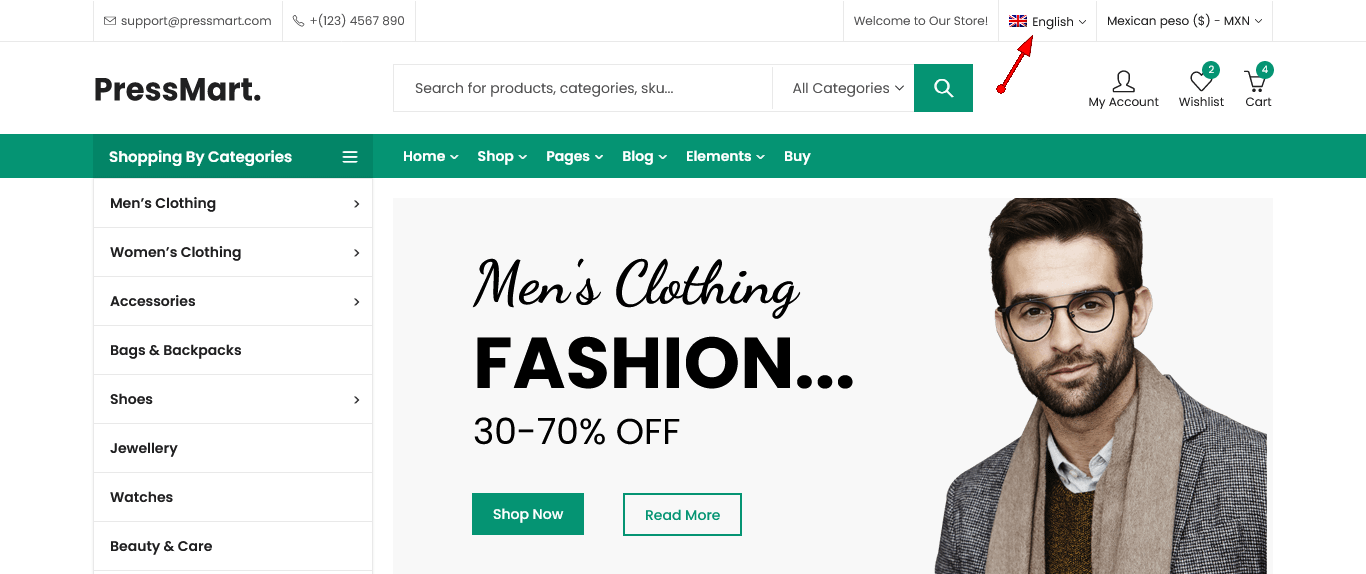The height and width of the screenshot is (574, 1366).
Task: Click the hamburger menu in Shopping By Categories
Action: (x=350, y=157)
